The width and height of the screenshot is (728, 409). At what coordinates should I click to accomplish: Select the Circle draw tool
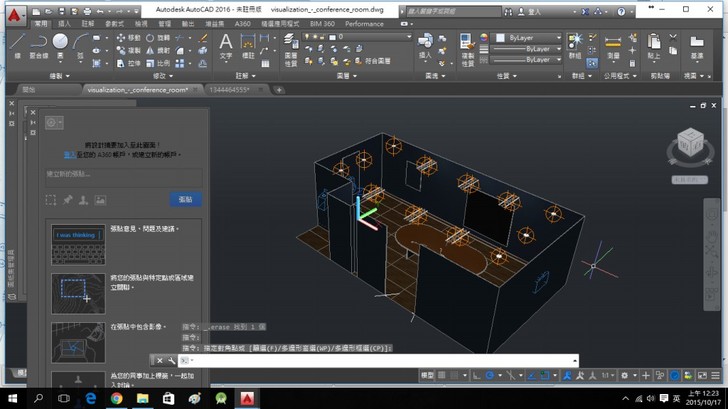tap(60, 42)
